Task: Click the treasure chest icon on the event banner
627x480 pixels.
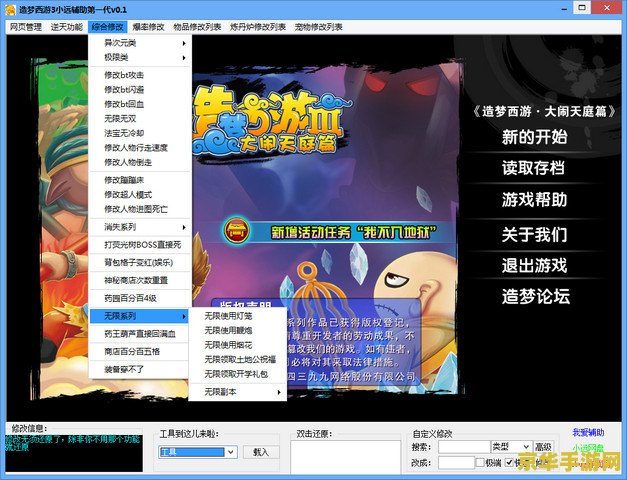Action: click(x=237, y=231)
